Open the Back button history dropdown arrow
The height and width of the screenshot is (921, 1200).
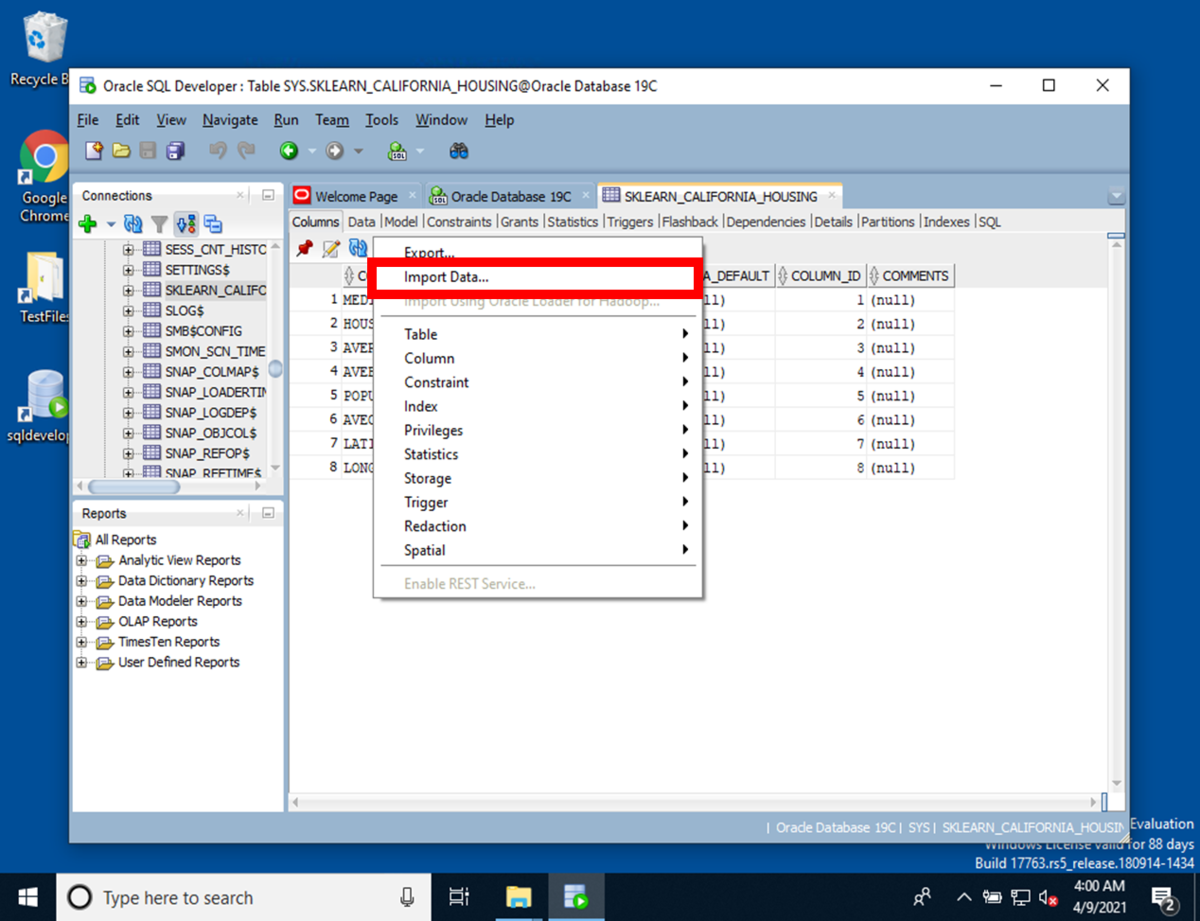pos(311,152)
